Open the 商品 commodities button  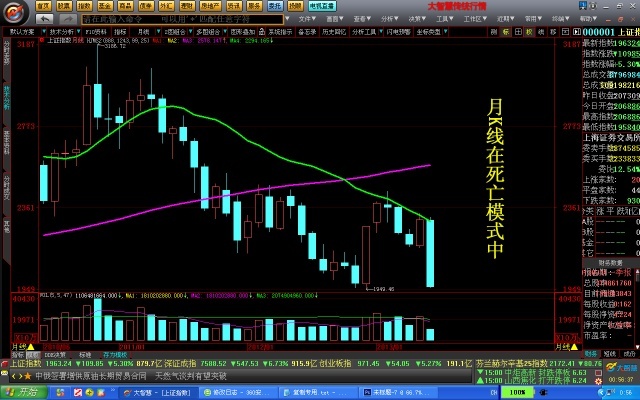coord(125,6)
